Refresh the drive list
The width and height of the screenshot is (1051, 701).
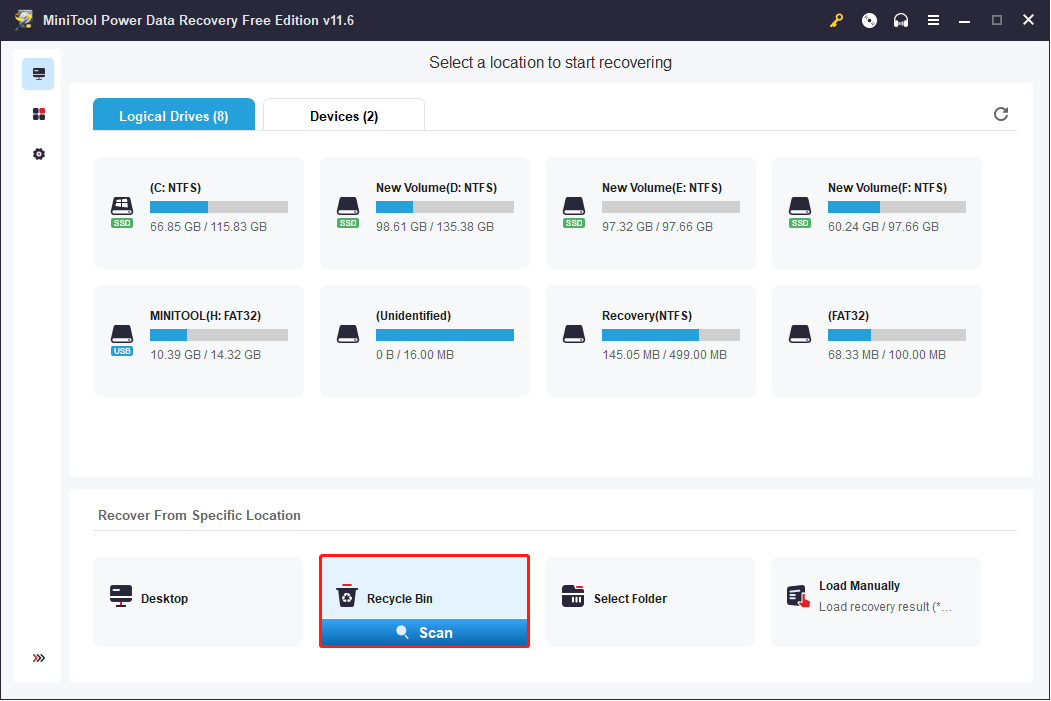pos(1001,114)
